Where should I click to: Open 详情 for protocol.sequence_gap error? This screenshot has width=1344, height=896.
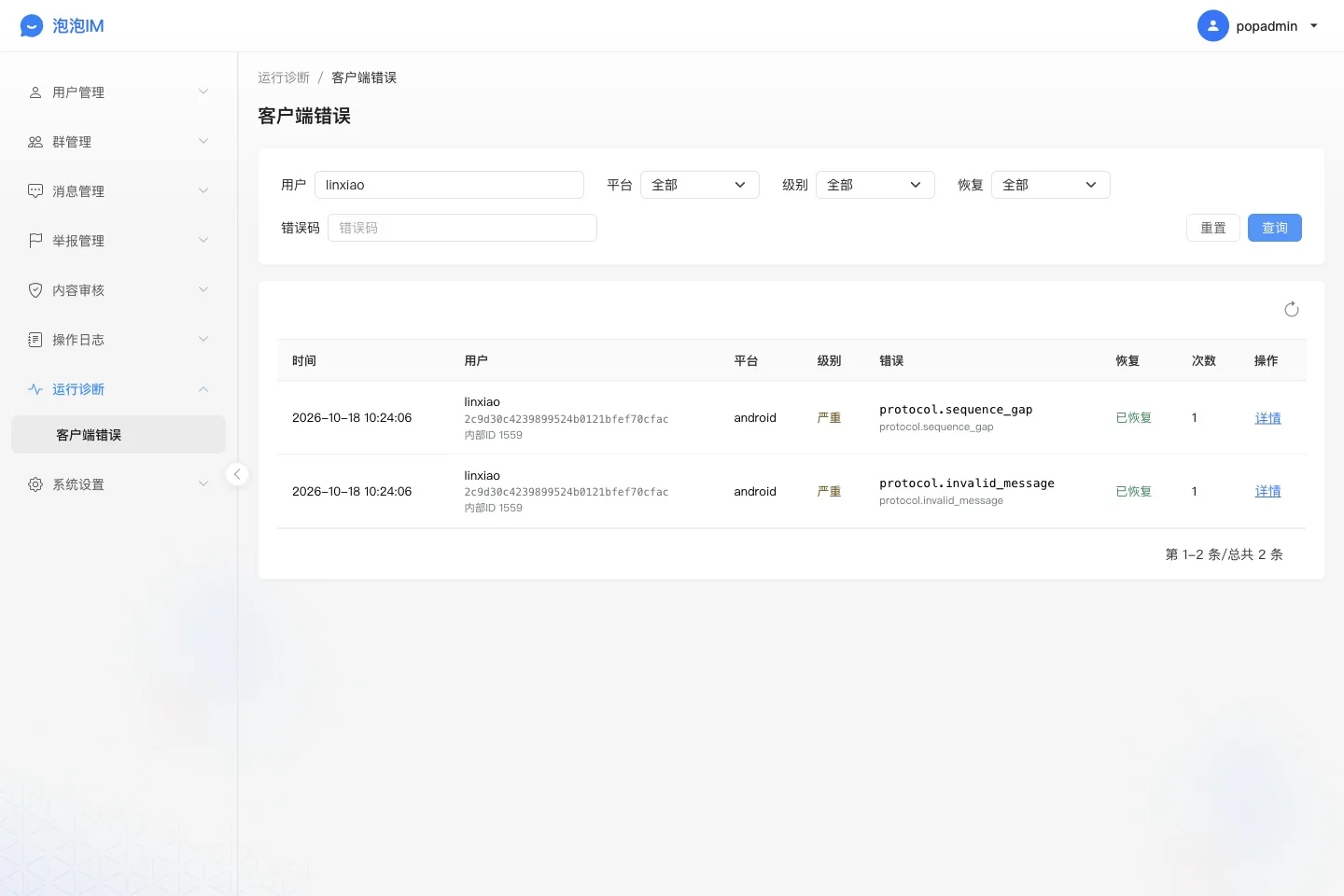point(1267,418)
